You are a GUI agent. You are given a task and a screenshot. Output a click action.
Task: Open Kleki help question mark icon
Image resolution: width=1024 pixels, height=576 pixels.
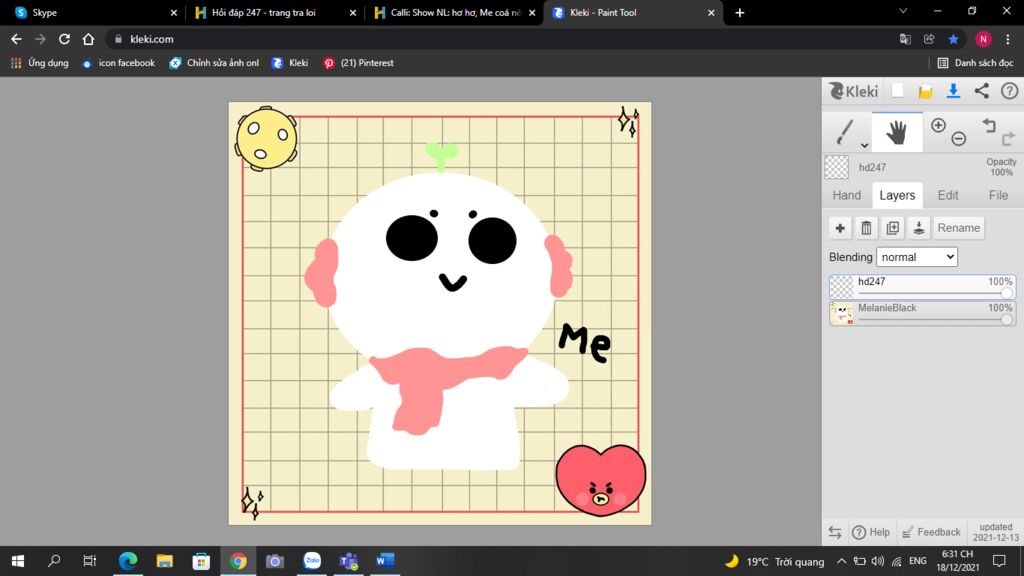tap(1010, 91)
